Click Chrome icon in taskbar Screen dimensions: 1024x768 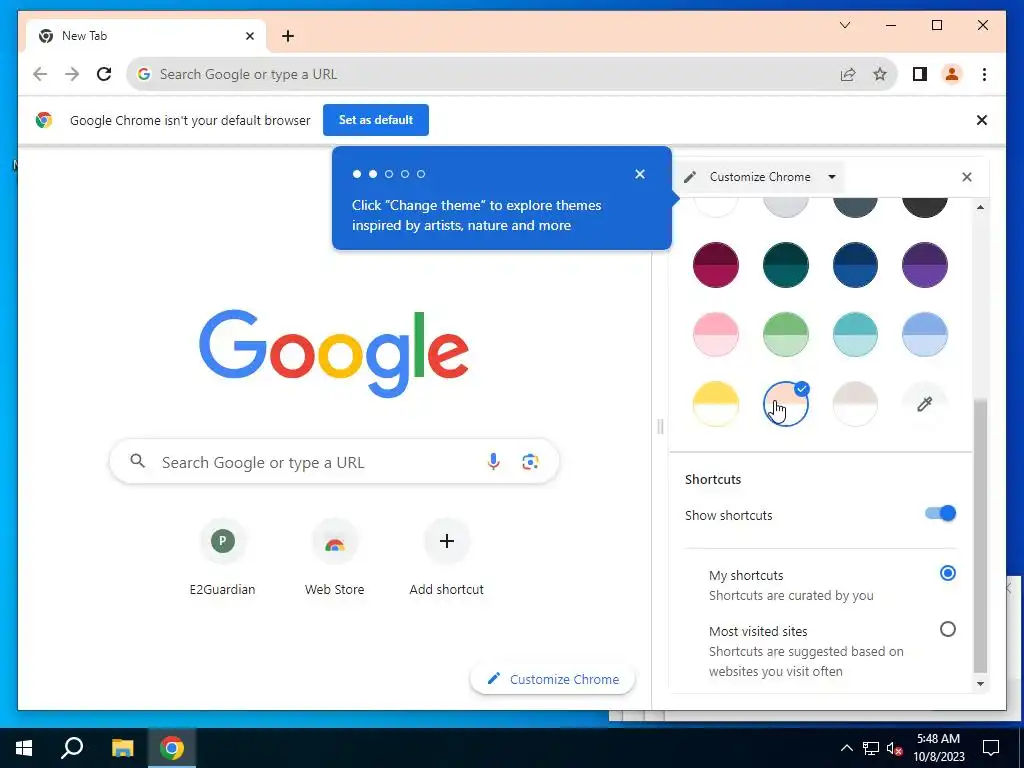point(172,748)
